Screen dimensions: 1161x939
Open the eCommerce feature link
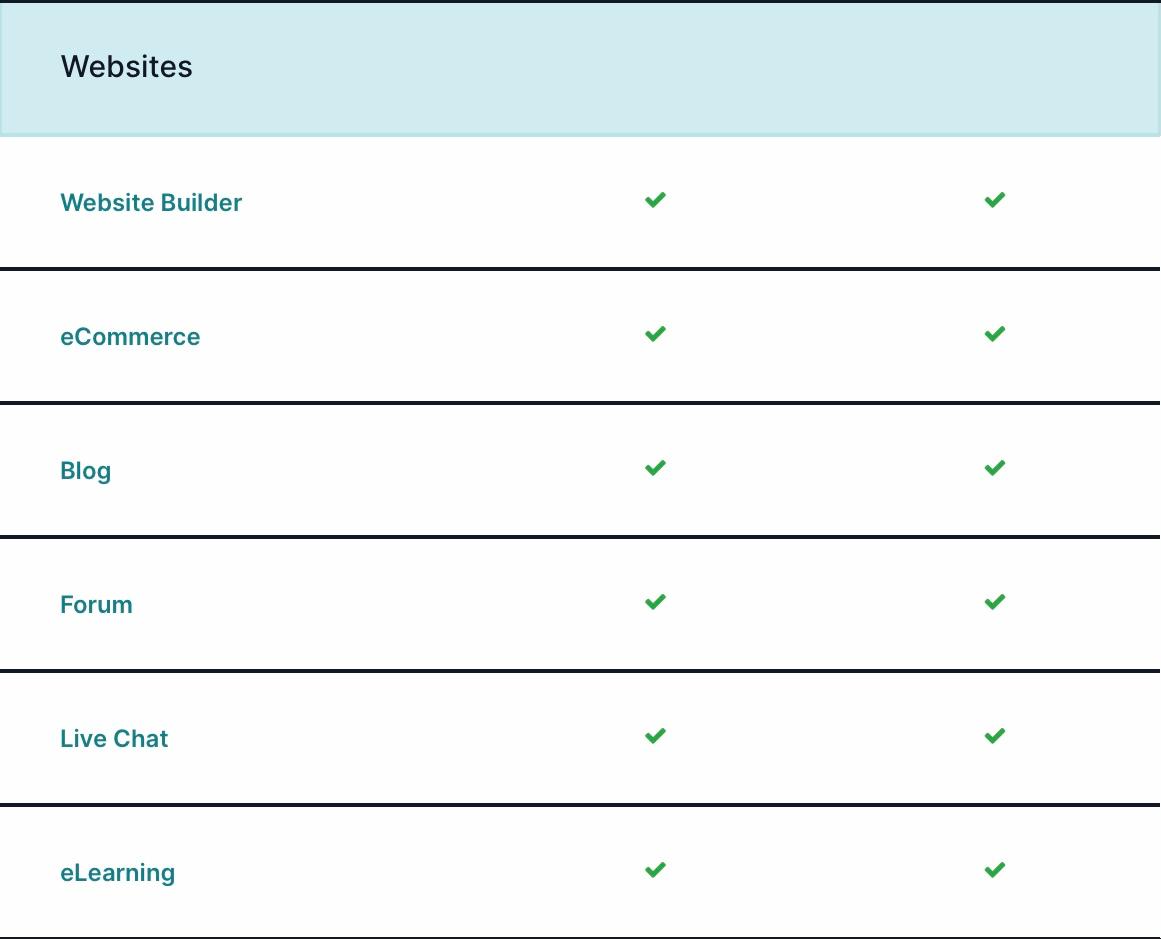pos(130,336)
